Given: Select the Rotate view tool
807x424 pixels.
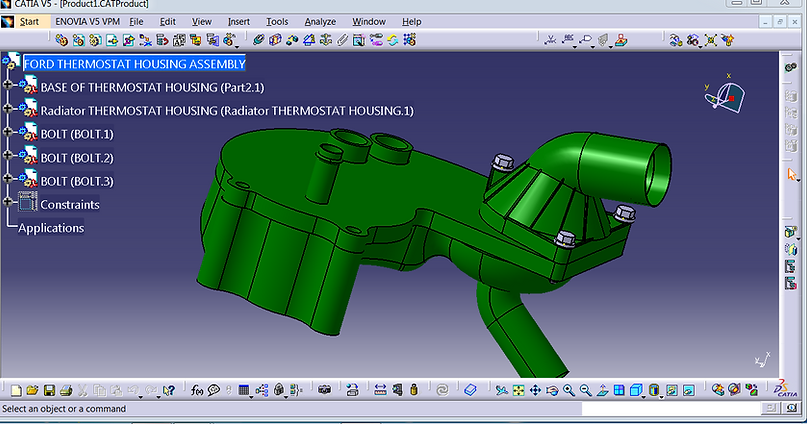Looking at the screenshot, I should (x=552, y=391).
